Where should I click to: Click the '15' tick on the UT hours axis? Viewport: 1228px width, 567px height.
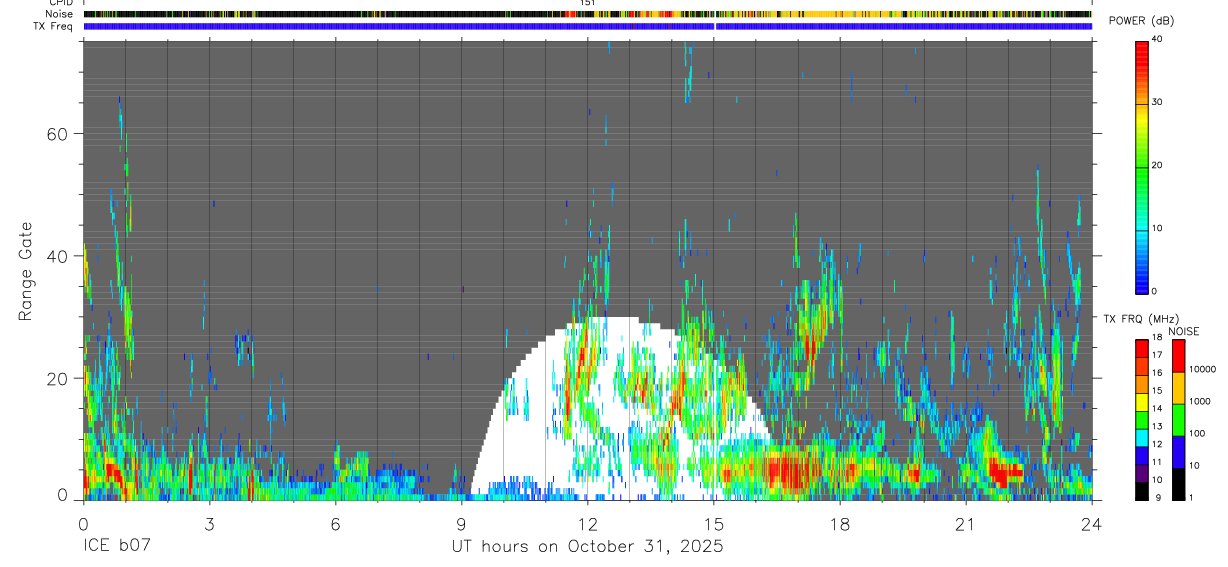click(x=714, y=523)
